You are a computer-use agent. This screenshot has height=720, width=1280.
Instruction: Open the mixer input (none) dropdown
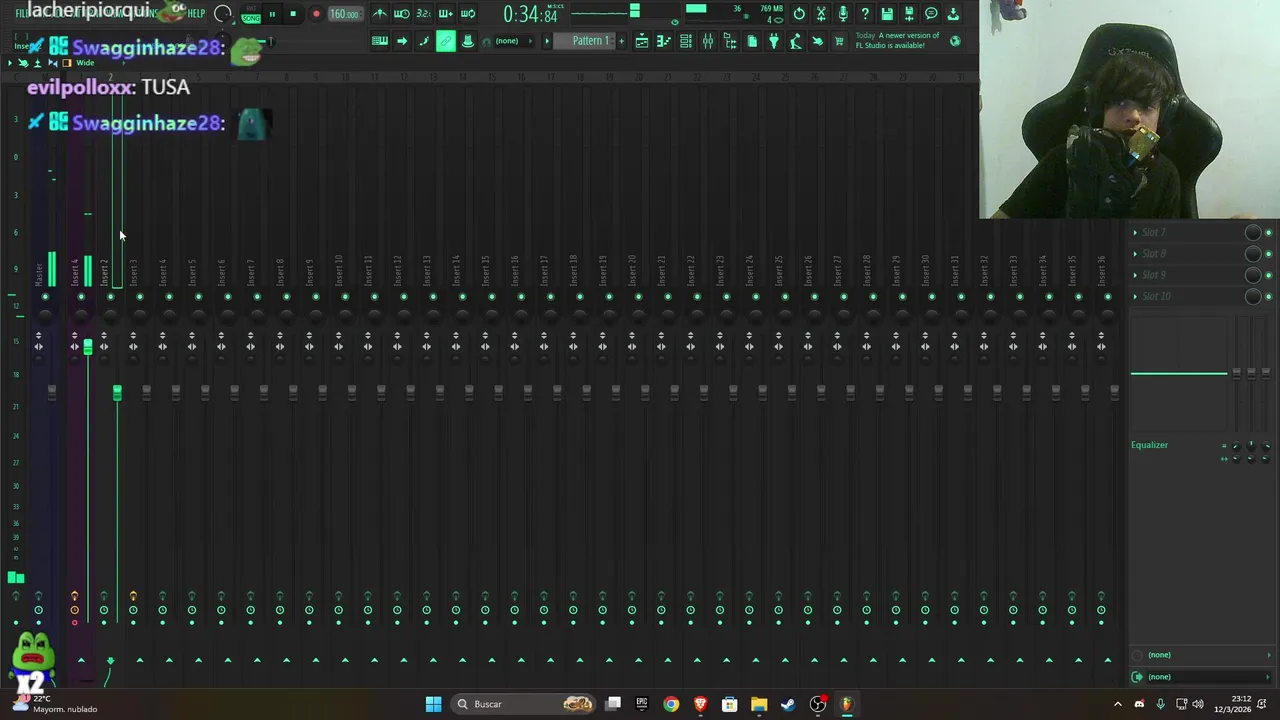pos(1203,655)
